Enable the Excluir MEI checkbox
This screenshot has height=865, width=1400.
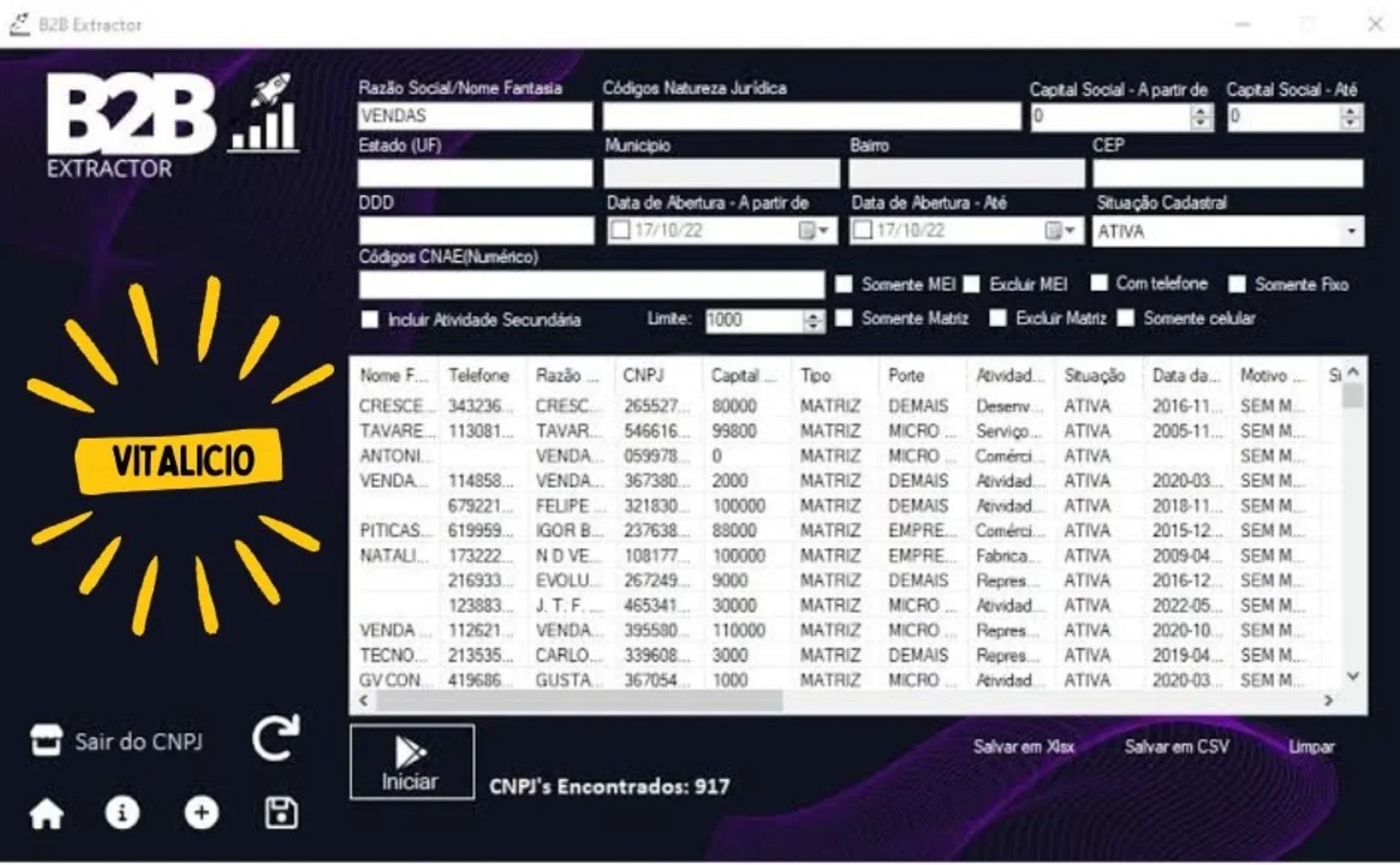click(x=972, y=284)
